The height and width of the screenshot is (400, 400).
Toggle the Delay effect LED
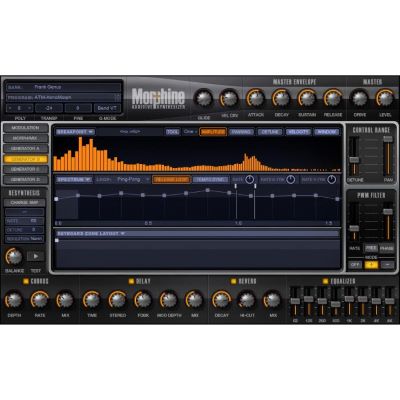point(131,282)
